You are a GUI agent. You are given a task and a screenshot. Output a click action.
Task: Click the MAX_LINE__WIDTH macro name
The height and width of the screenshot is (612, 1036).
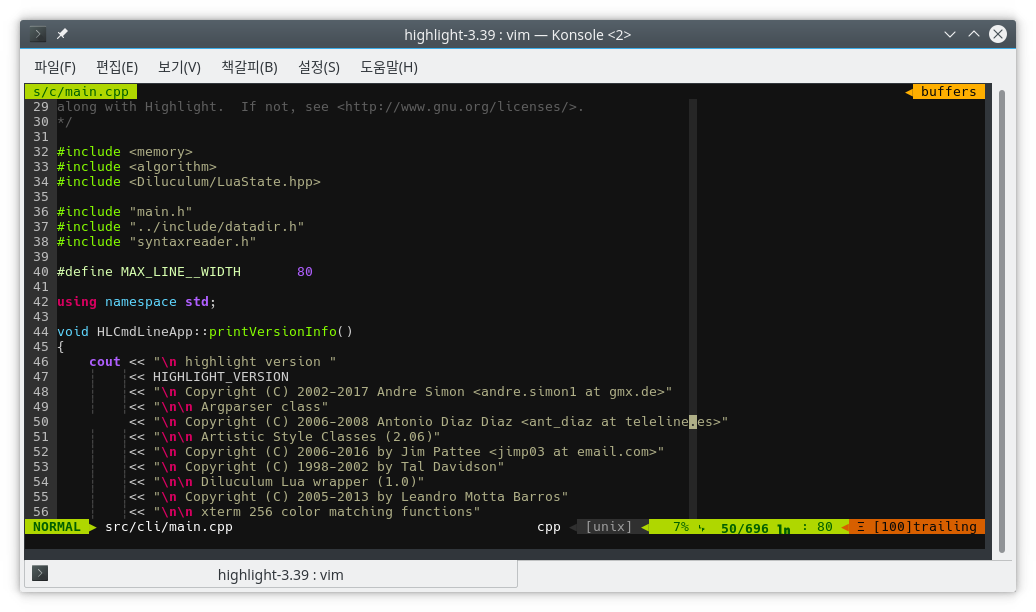click(180, 272)
